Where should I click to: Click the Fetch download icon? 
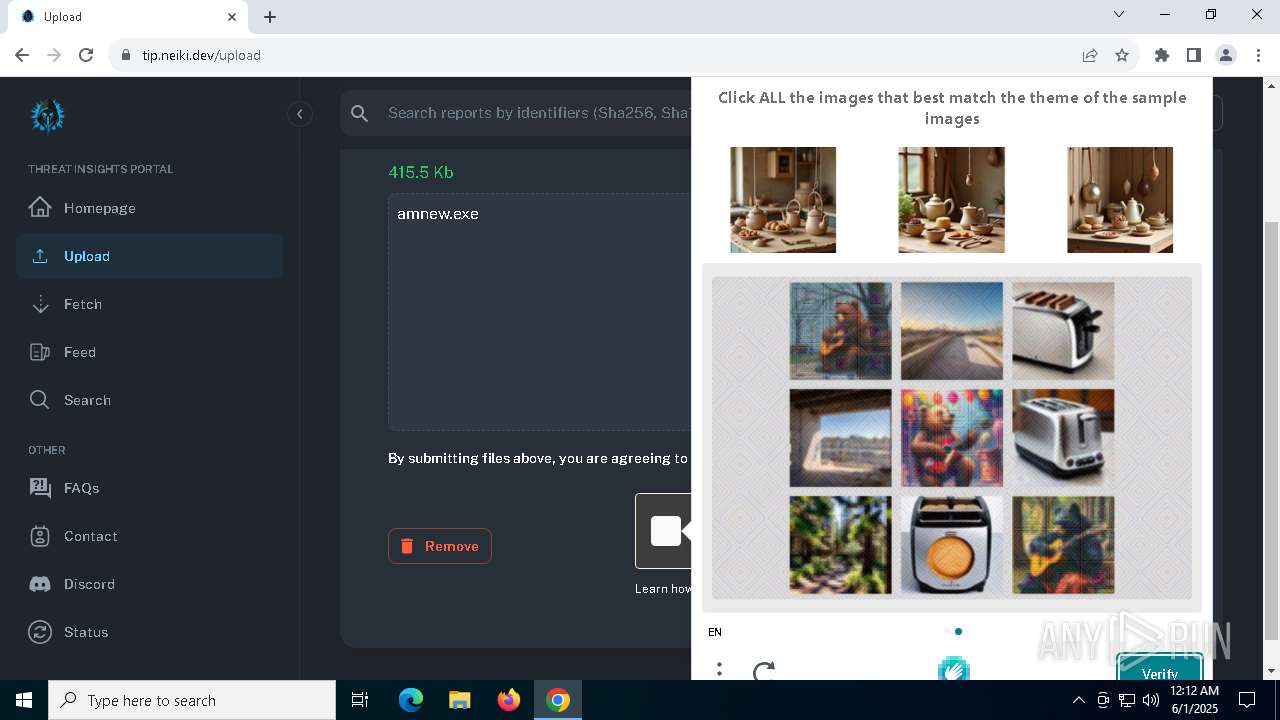[x=40, y=304]
